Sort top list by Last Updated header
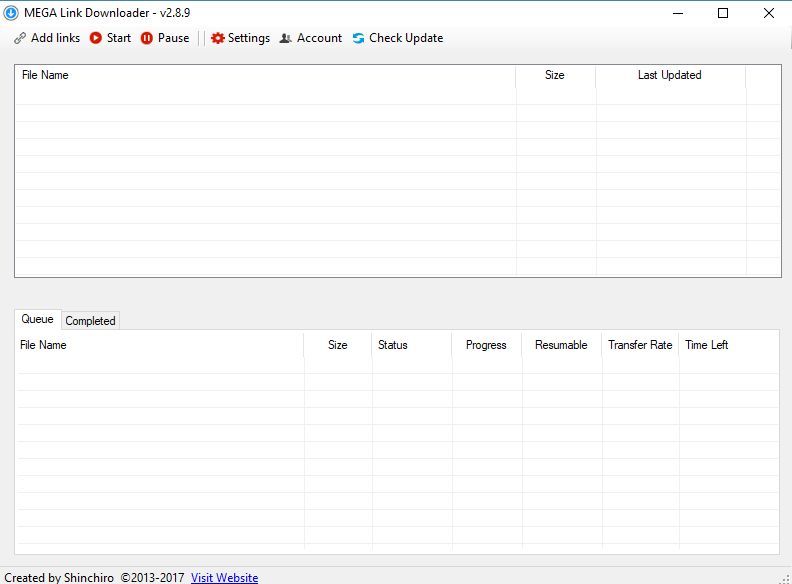792x584 pixels. 671,75
